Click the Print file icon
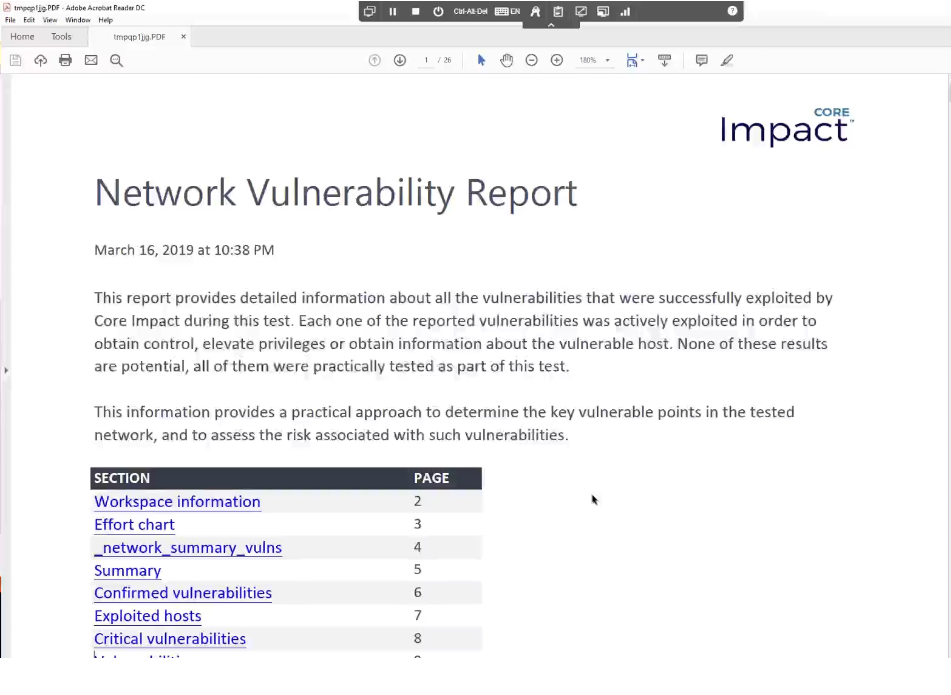The width and height of the screenshot is (951, 695). (x=66, y=60)
